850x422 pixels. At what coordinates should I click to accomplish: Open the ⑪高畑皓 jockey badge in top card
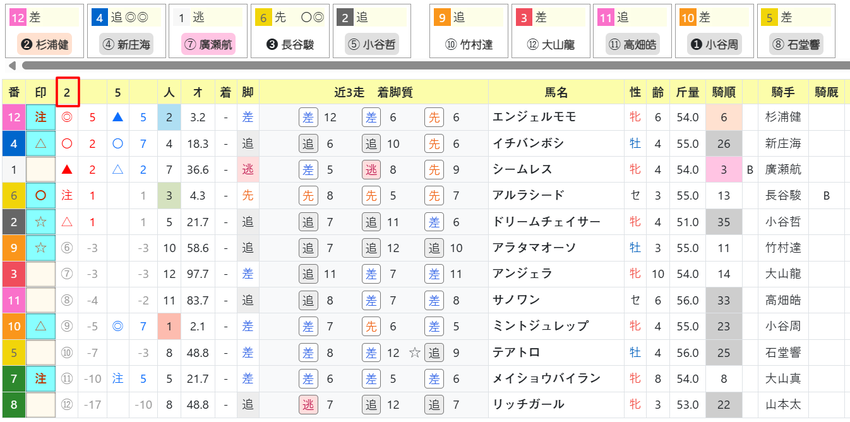[x=632, y=45]
